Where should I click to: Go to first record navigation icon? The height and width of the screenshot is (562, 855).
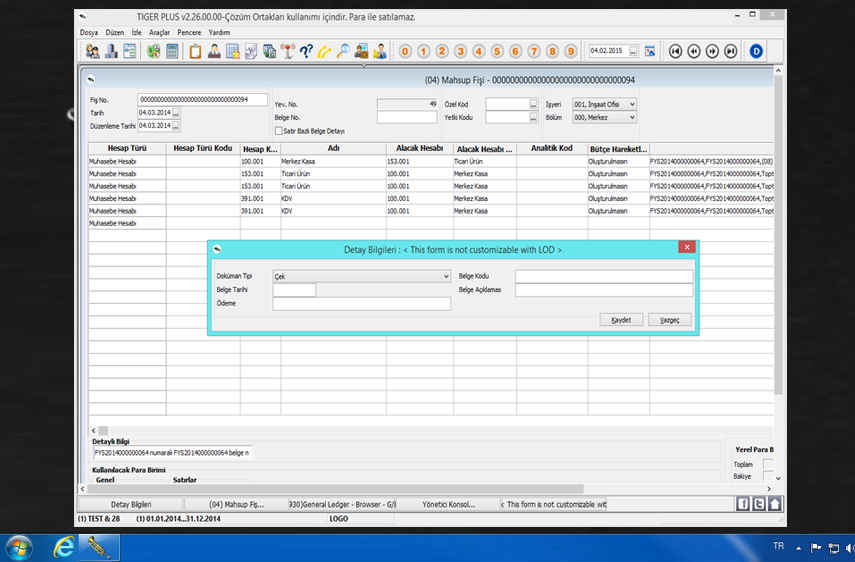[x=676, y=51]
